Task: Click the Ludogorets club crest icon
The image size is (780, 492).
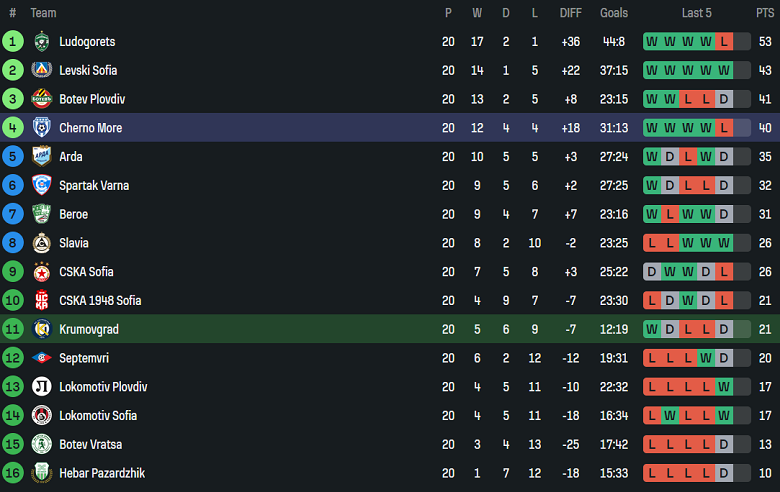Action: coord(41,42)
